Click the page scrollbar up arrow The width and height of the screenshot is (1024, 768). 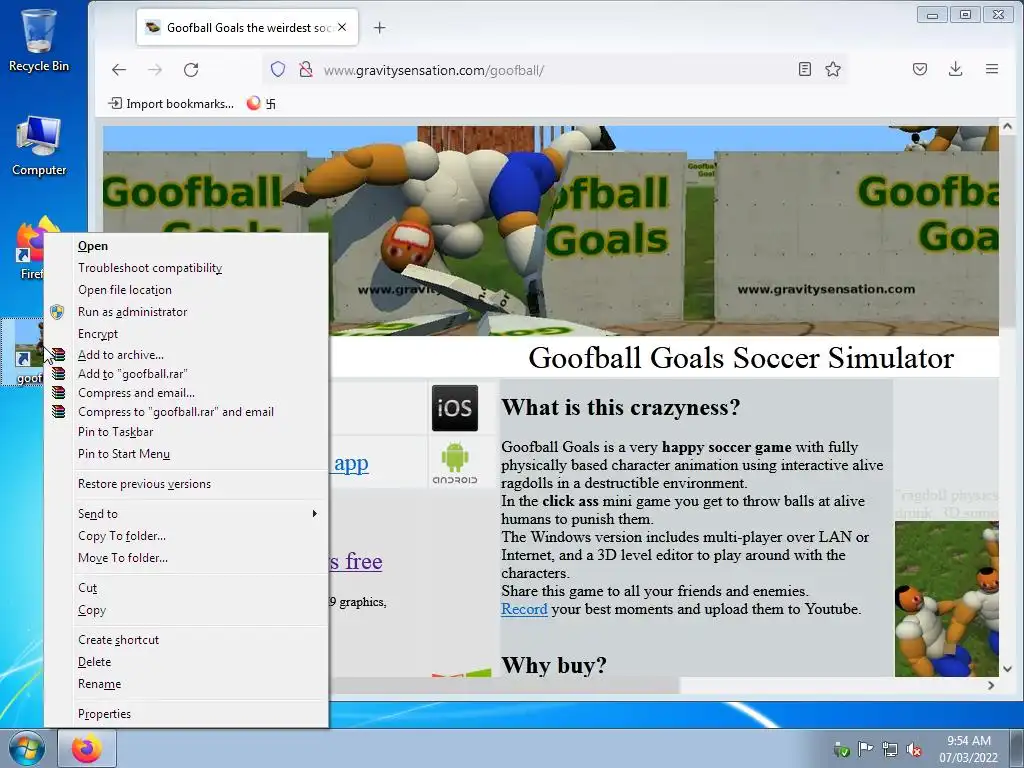1007,126
